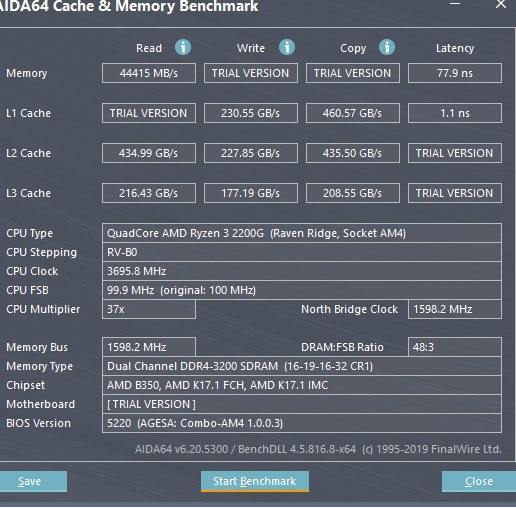Click the CPU Multiplier 37x field
The image size is (516, 508).
149,309
